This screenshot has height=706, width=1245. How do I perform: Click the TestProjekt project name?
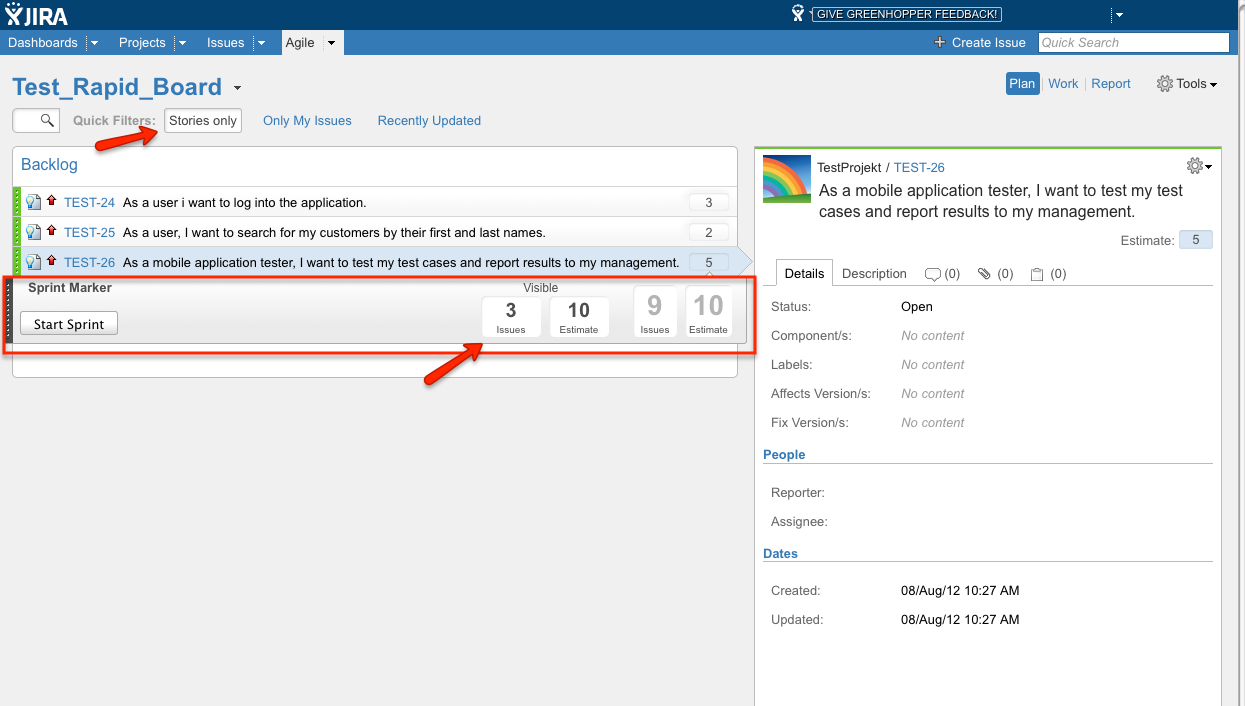click(x=849, y=167)
